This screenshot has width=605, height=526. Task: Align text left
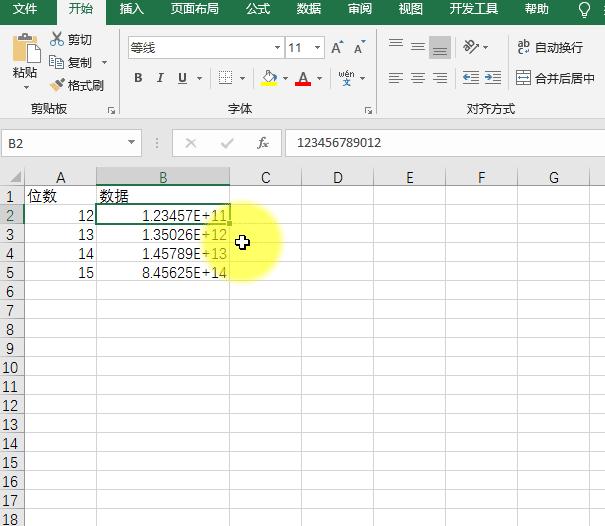click(396, 78)
